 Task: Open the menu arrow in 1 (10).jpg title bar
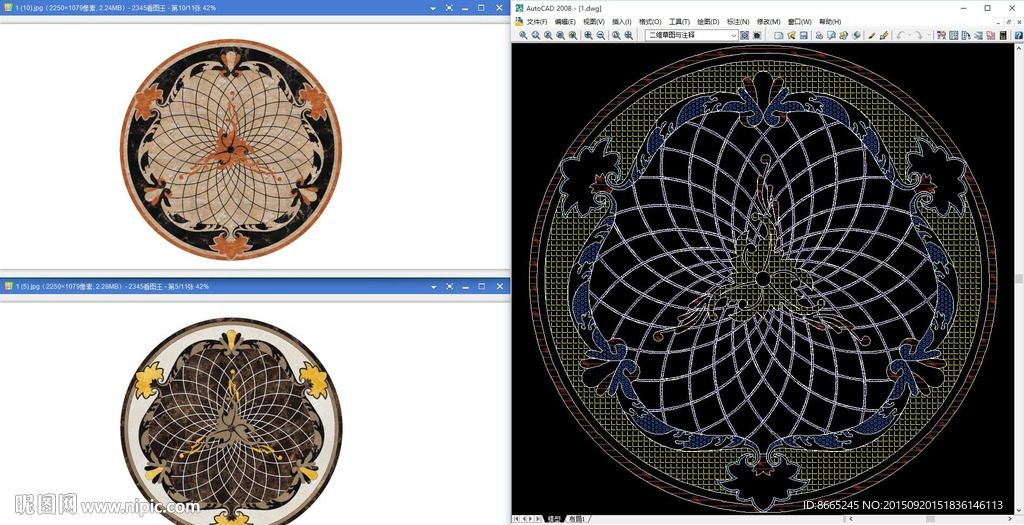click(433, 8)
